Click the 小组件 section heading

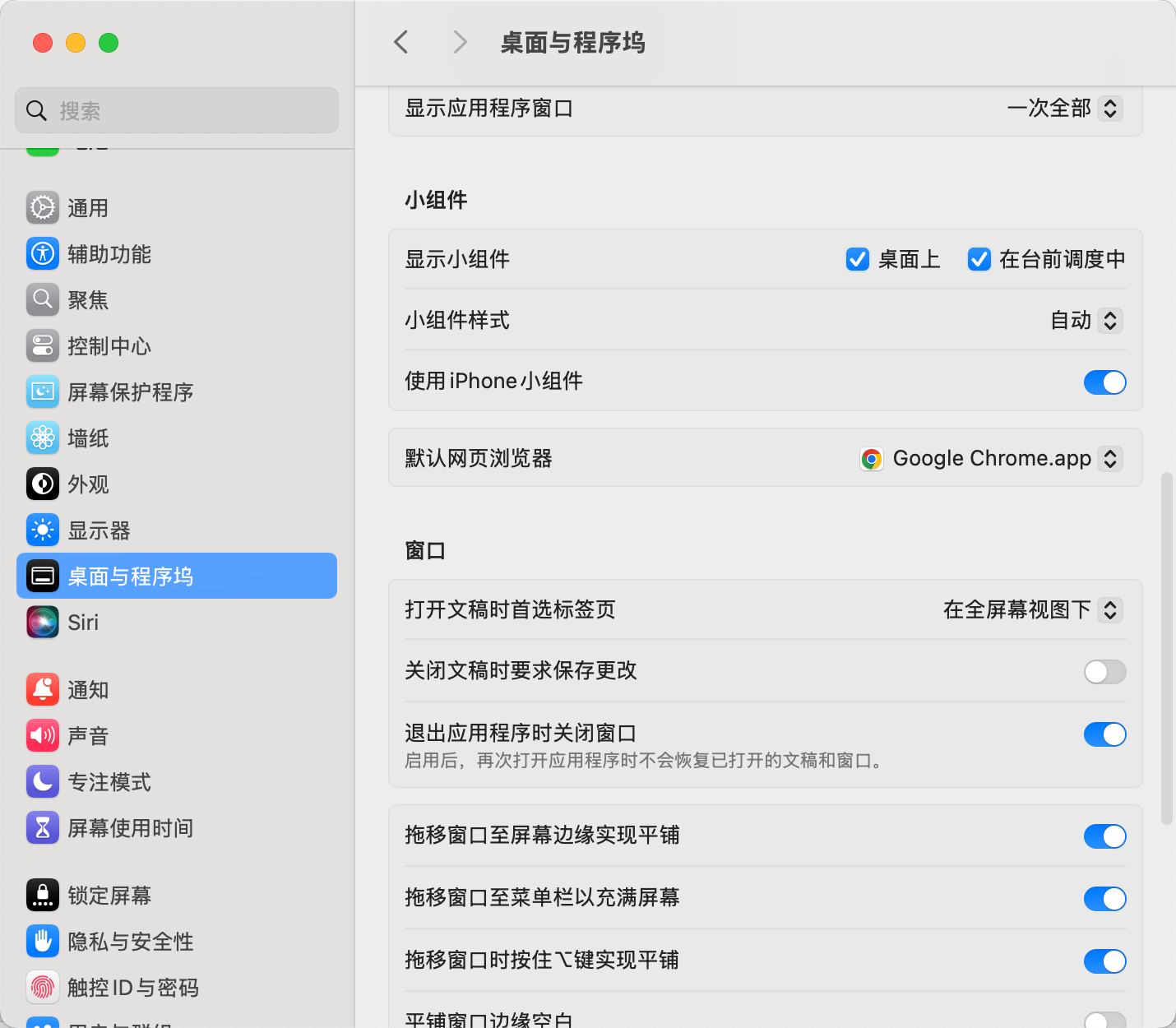436,200
